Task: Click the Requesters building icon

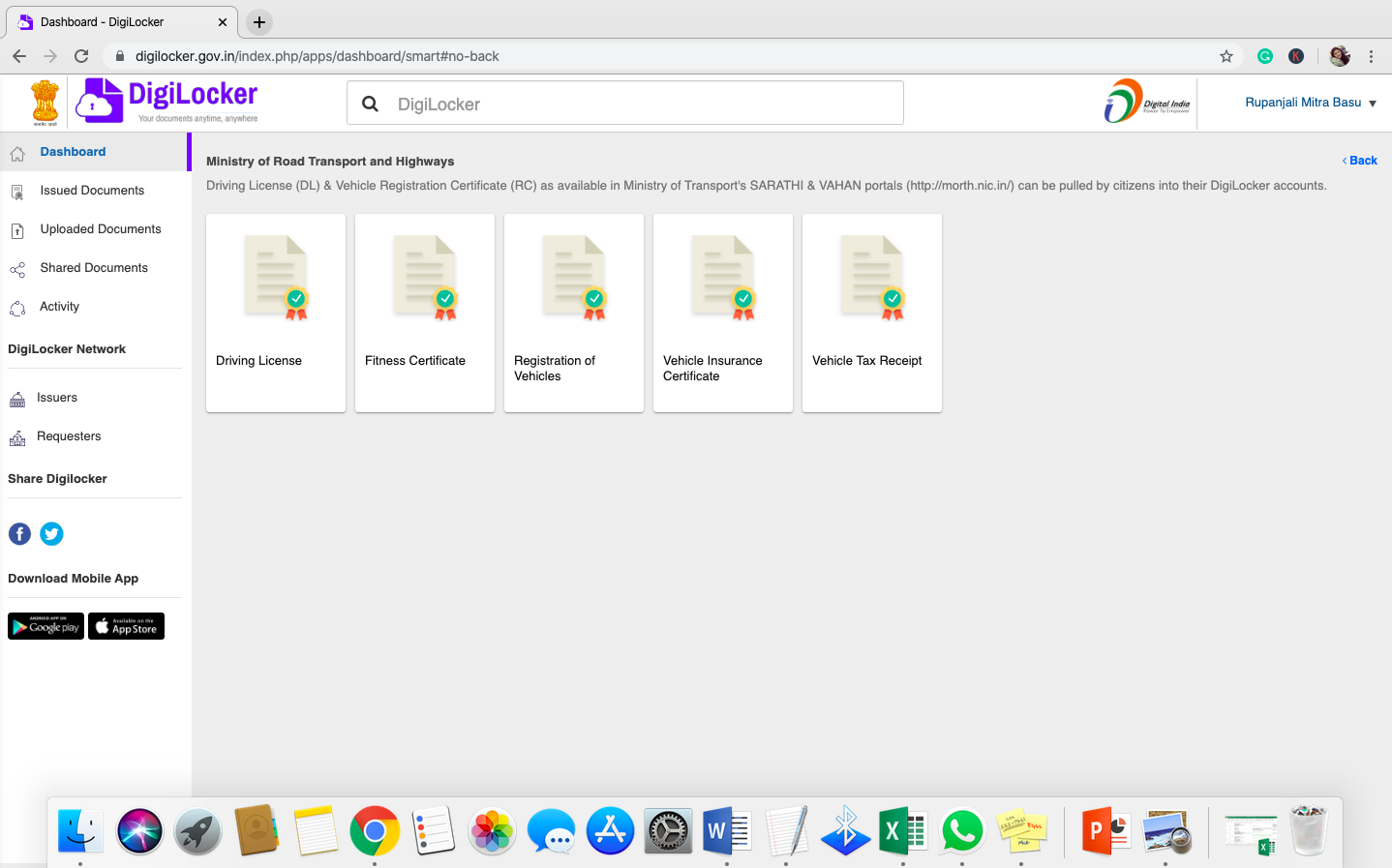Action: tap(17, 438)
